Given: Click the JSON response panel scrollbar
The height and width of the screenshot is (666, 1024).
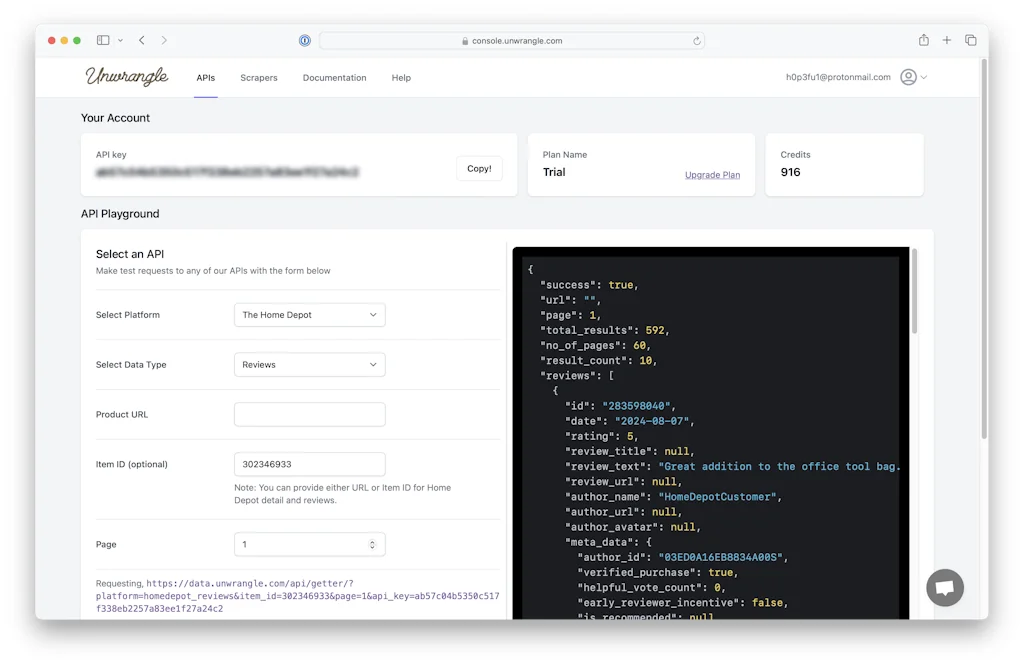Looking at the screenshot, I should point(914,291).
